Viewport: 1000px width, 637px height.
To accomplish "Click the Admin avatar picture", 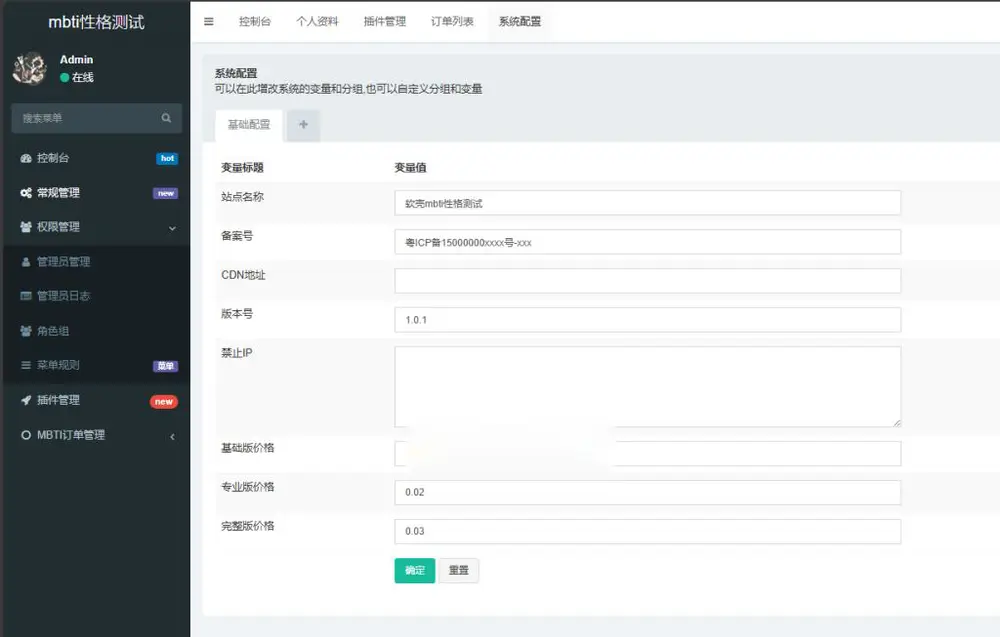I will point(30,68).
